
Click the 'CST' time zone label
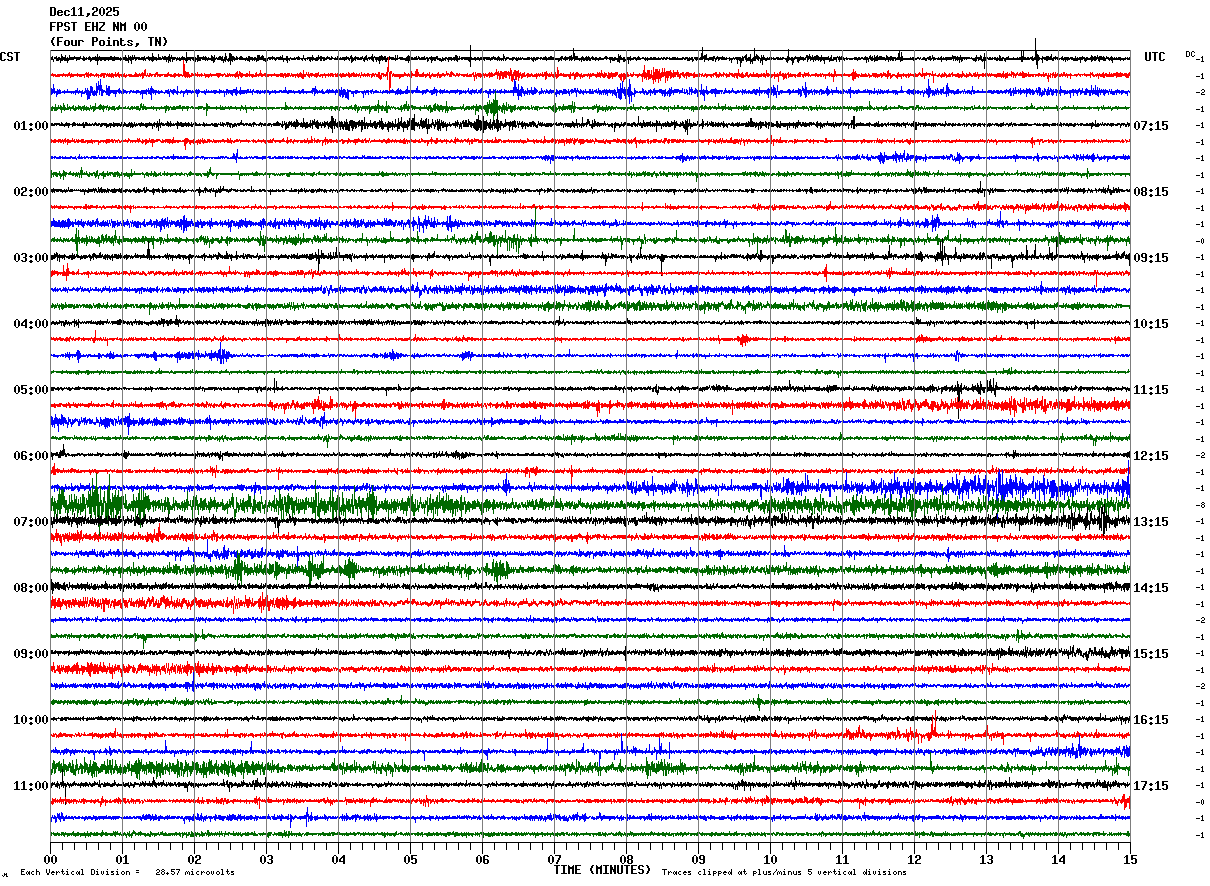pos(10,57)
